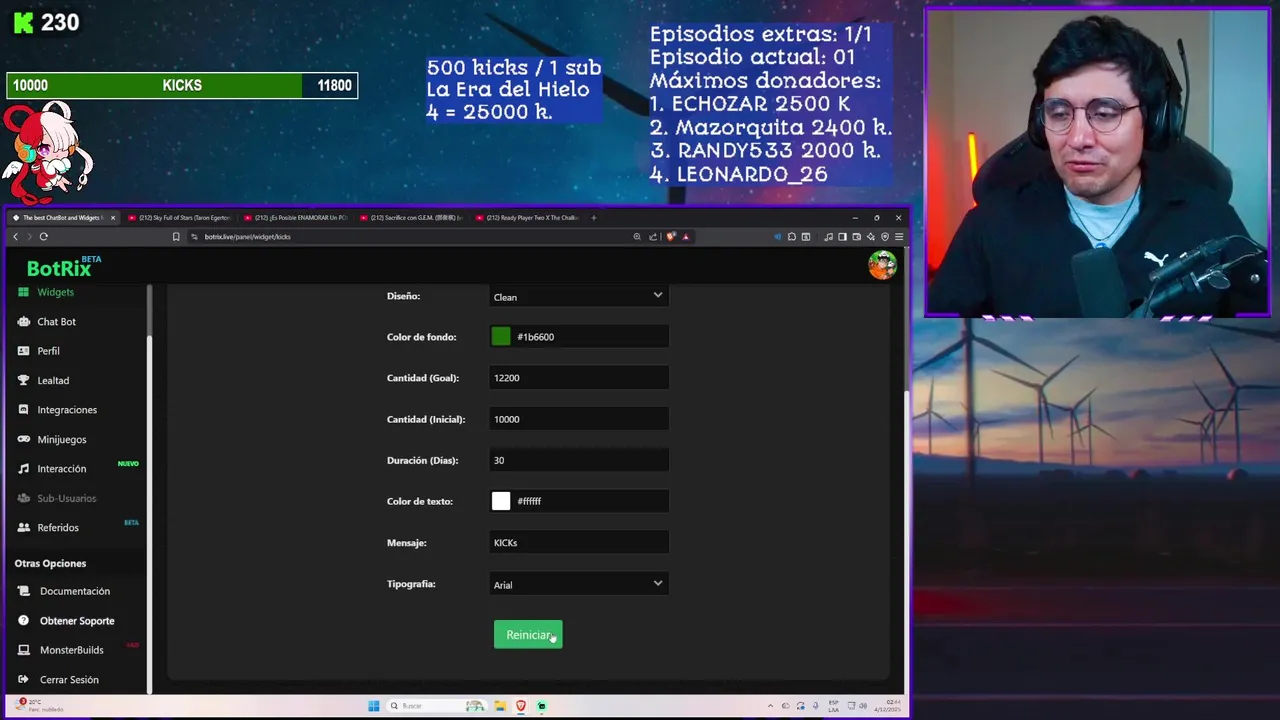1280x720 pixels.
Task: Click the browser forward arrow
Action: 29,237
